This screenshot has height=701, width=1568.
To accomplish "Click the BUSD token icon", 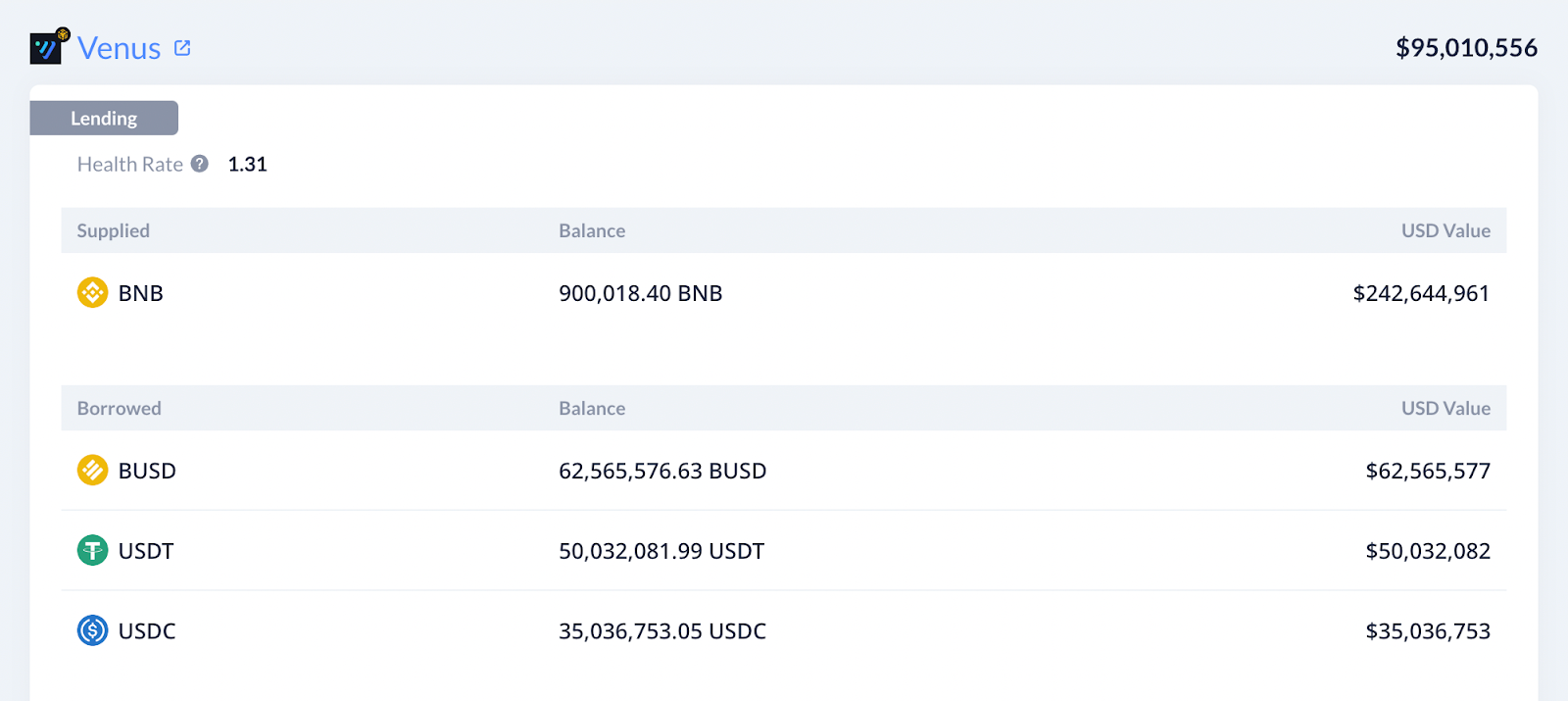I will (92, 471).
